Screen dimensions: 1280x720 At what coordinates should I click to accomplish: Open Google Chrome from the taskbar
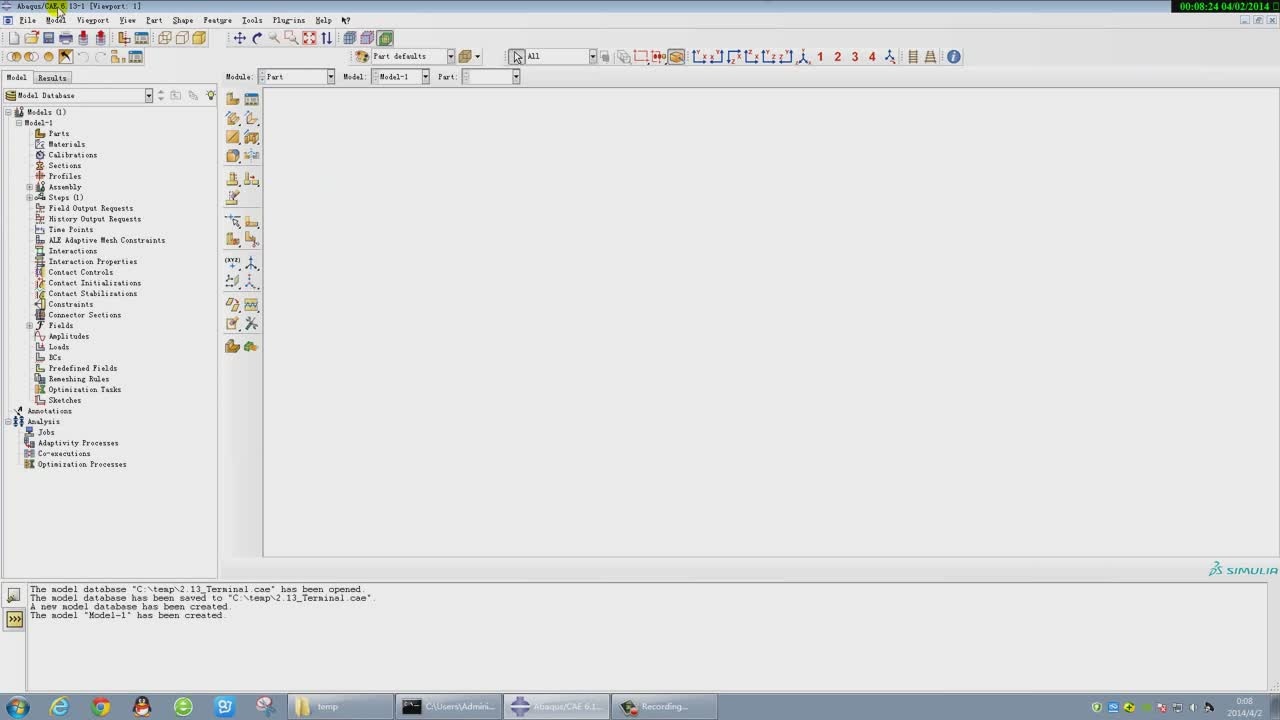click(x=101, y=707)
